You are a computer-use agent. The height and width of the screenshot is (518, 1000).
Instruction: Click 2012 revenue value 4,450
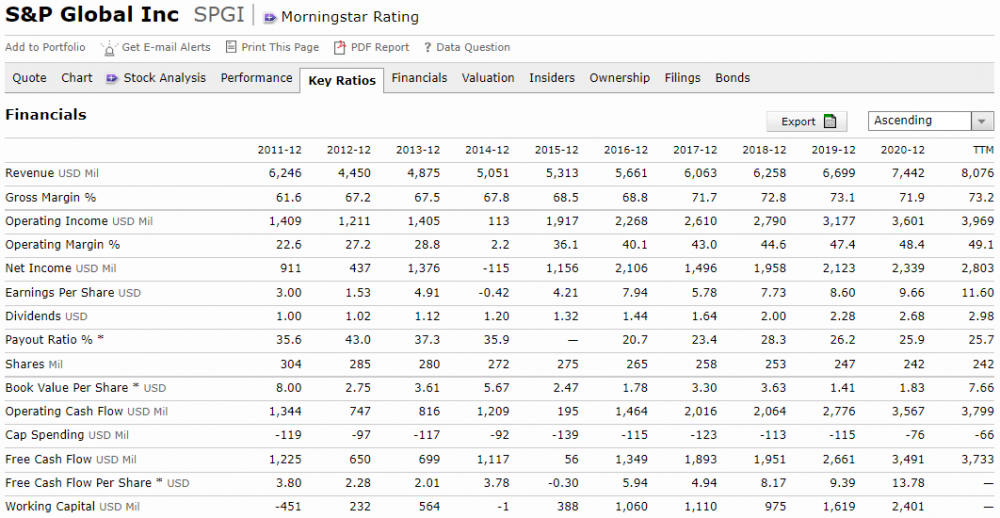coord(355,174)
